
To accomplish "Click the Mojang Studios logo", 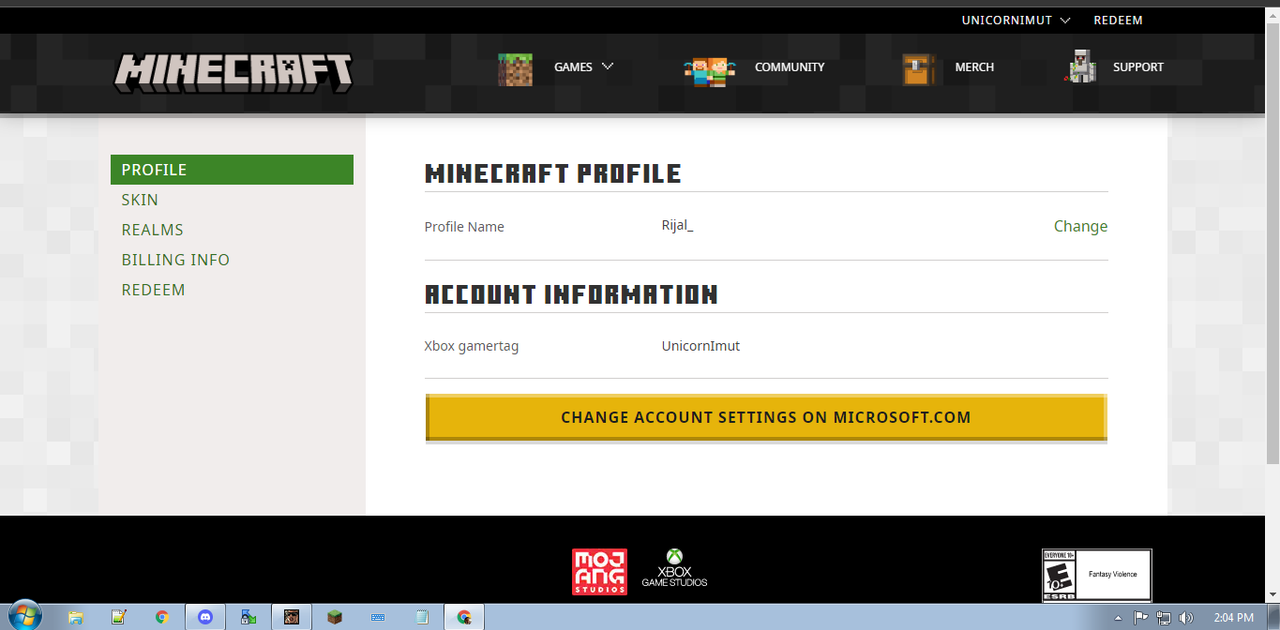I will point(600,572).
